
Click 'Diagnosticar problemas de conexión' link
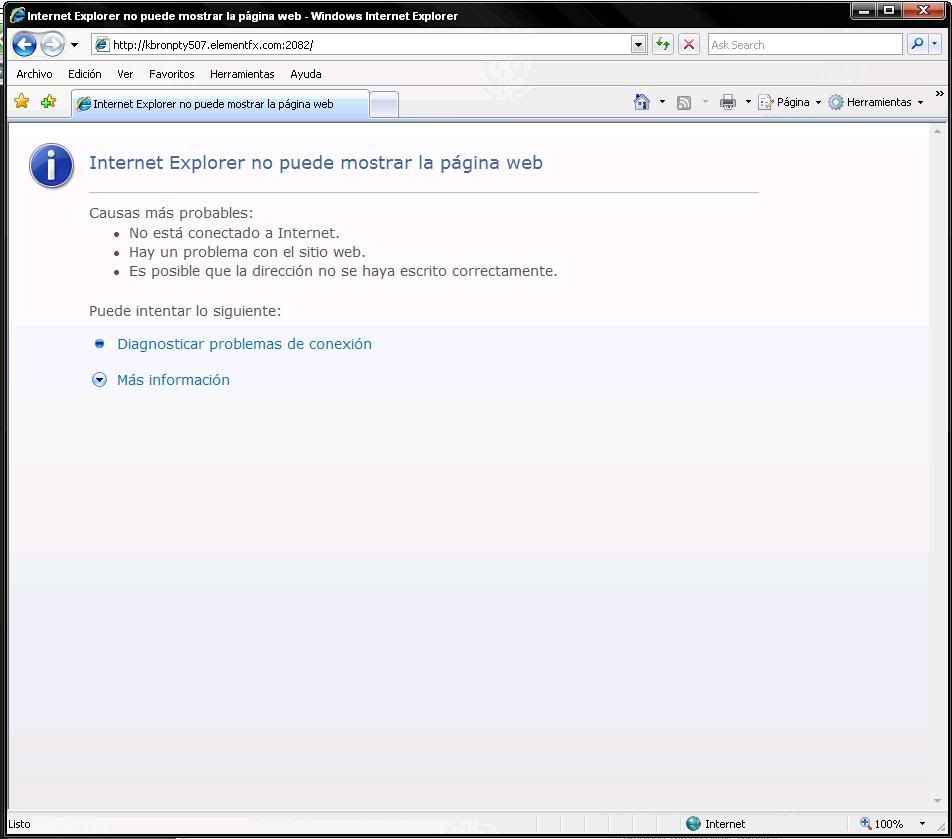[x=244, y=344]
